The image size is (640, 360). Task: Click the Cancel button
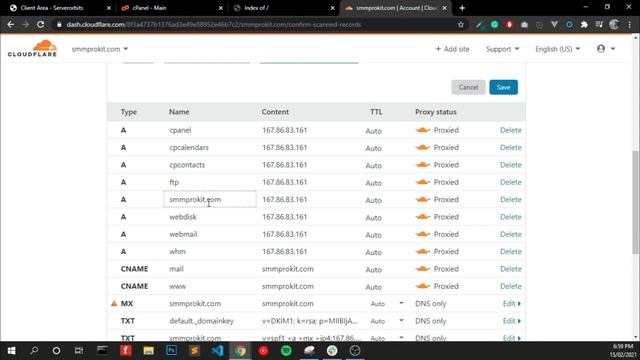[468, 87]
